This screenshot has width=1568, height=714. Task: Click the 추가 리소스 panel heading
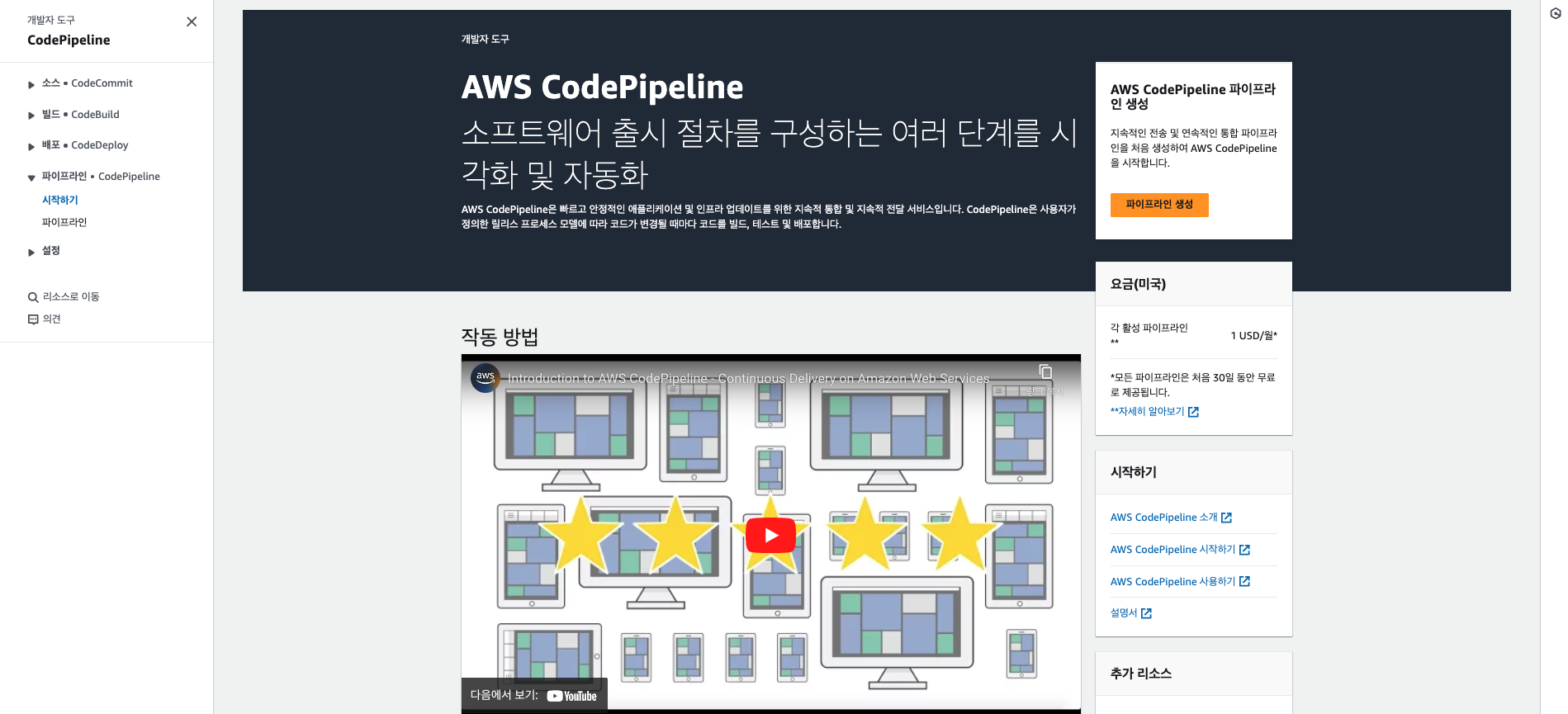click(x=1141, y=674)
